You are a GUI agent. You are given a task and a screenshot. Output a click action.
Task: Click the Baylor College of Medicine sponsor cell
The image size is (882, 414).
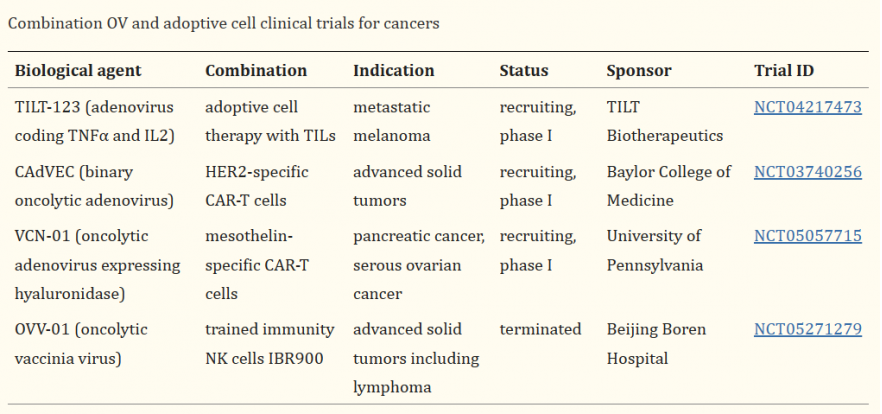668,186
